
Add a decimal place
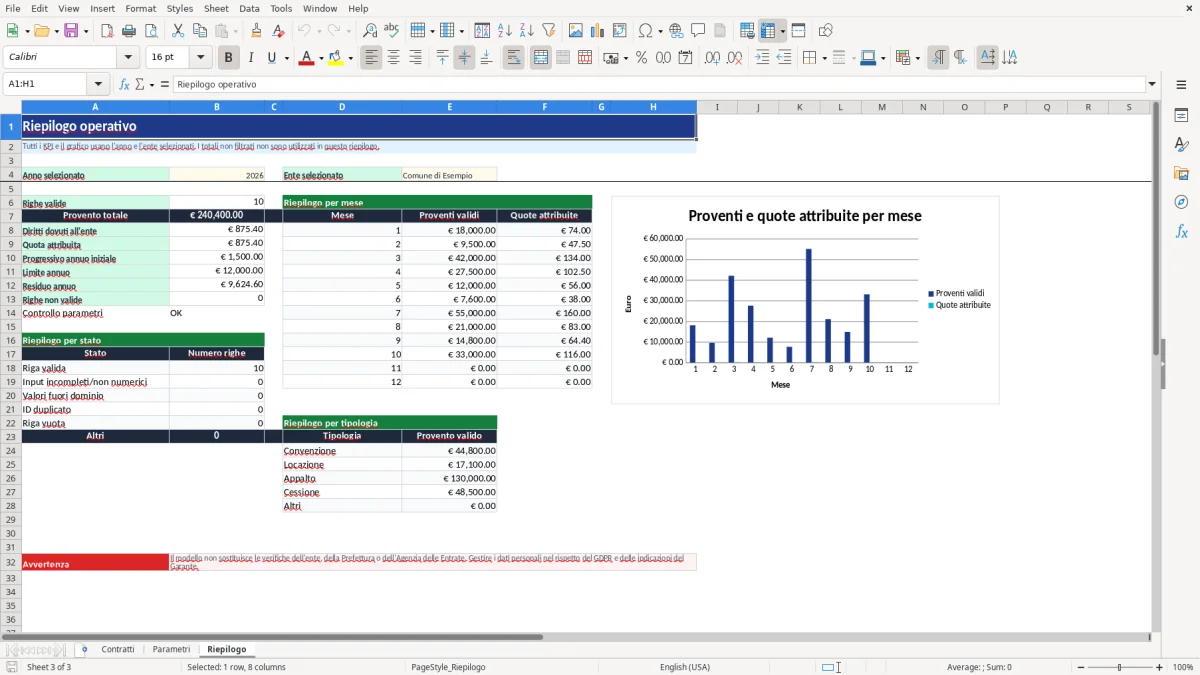(713, 58)
